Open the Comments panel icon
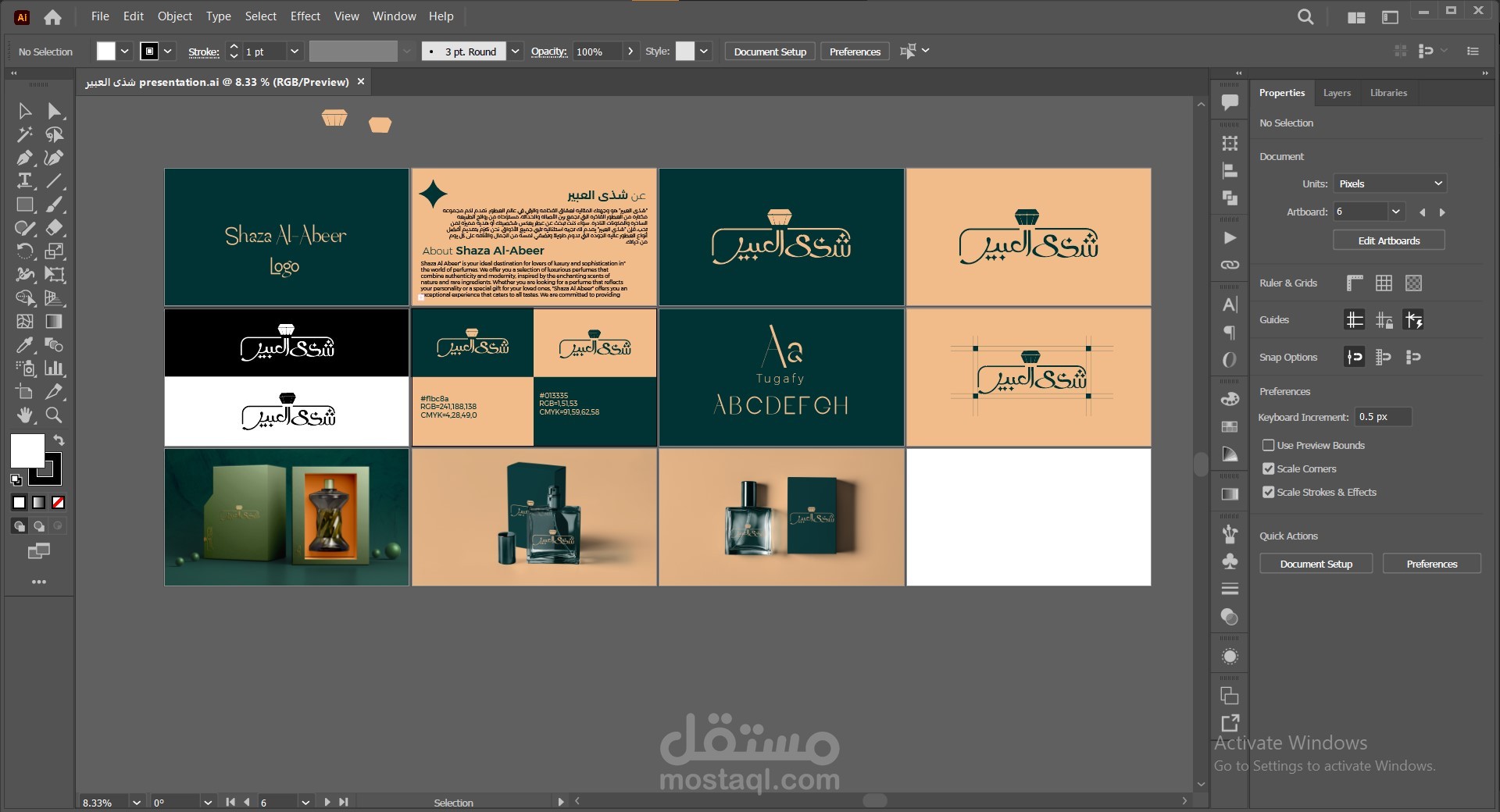 (x=1230, y=102)
